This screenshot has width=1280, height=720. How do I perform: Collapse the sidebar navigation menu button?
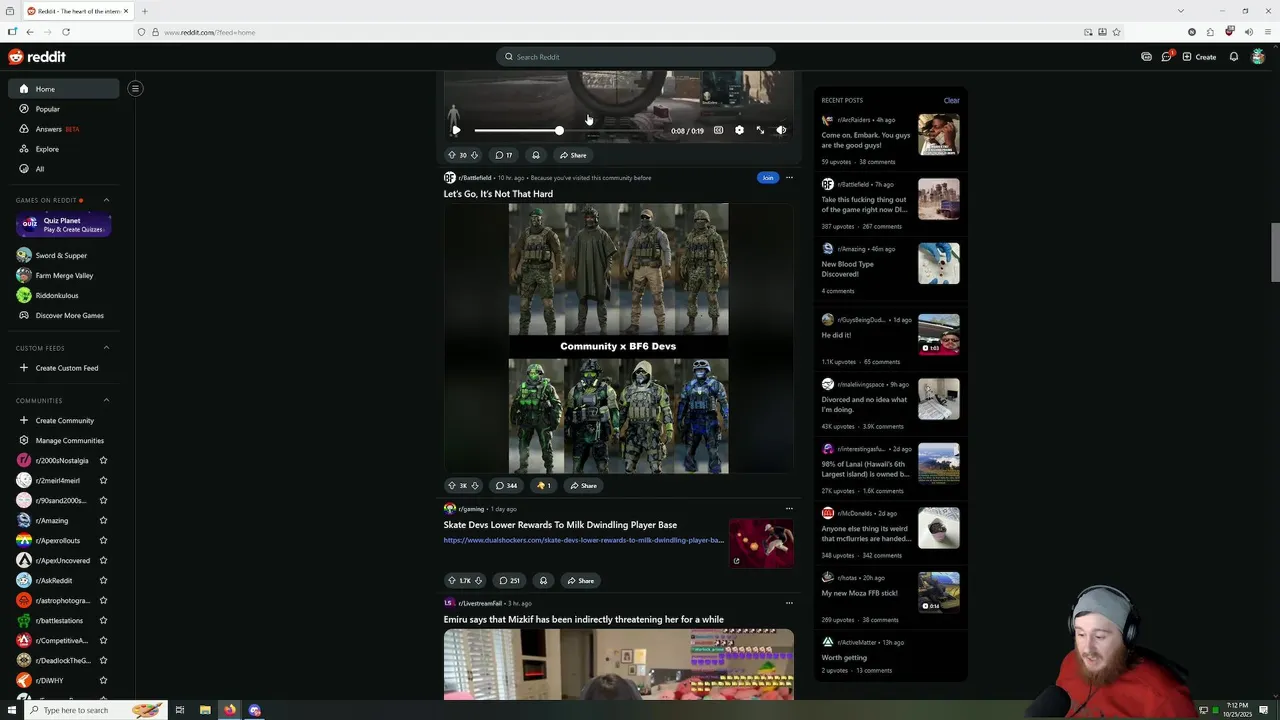click(x=135, y=88)
